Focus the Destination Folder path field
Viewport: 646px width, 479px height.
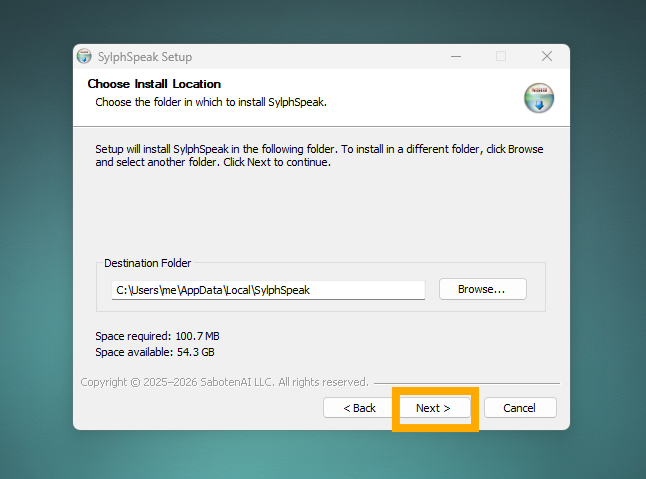pyautogui.click(x=268, y=290)
